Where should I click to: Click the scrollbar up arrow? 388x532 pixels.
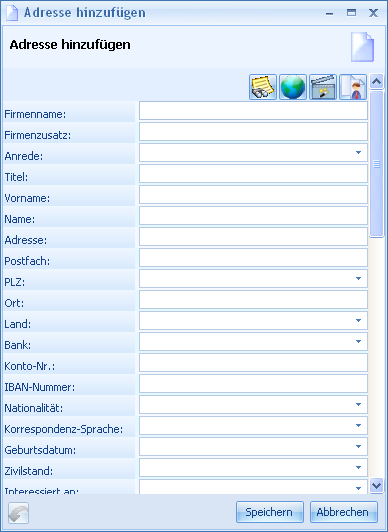tap(376, 81)
